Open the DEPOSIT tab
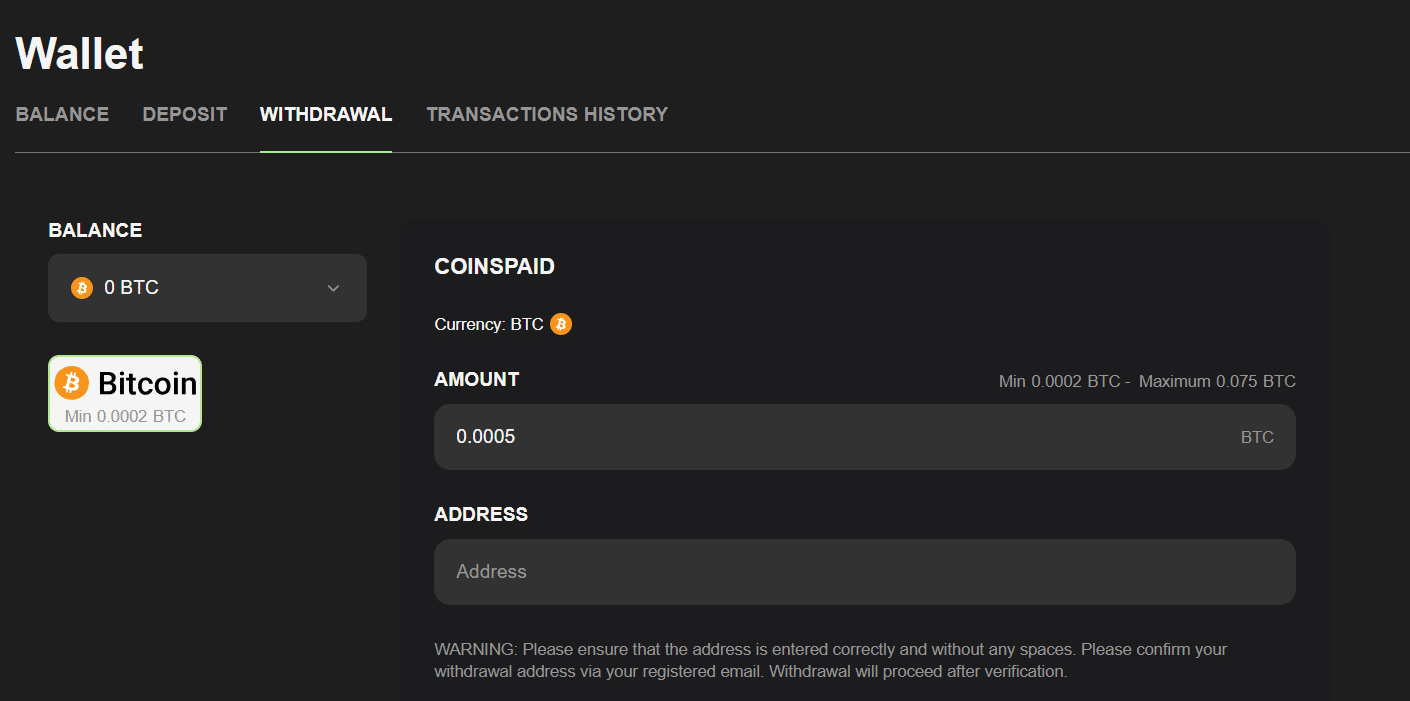Screen dimensions: 1410x701 (184, 114)
